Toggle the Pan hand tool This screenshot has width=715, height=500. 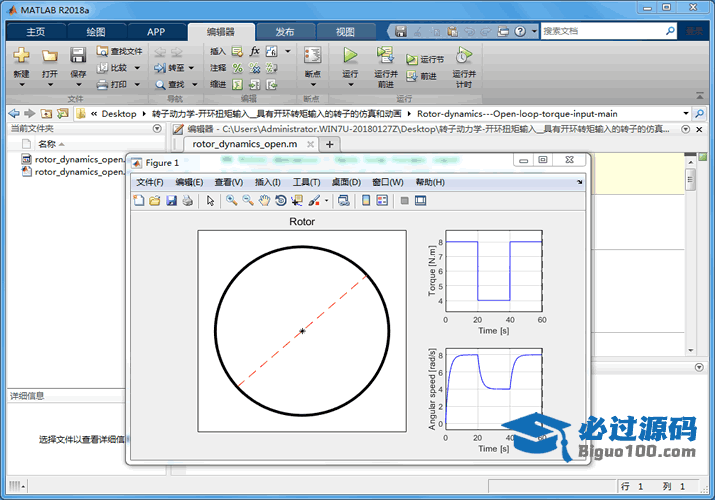(264, 201)
